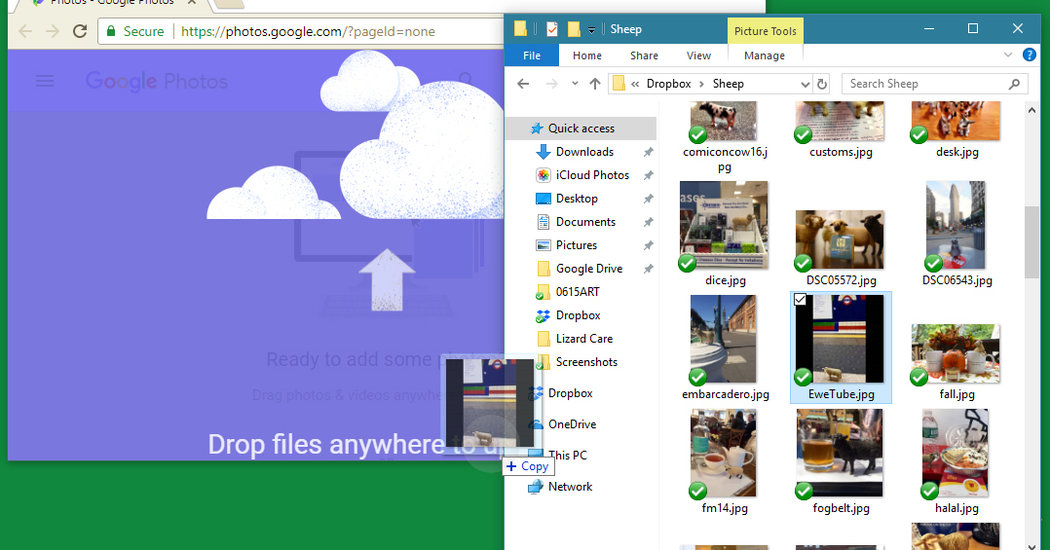
Task: Reload the Google Photos page
Action: pos(80,31)
